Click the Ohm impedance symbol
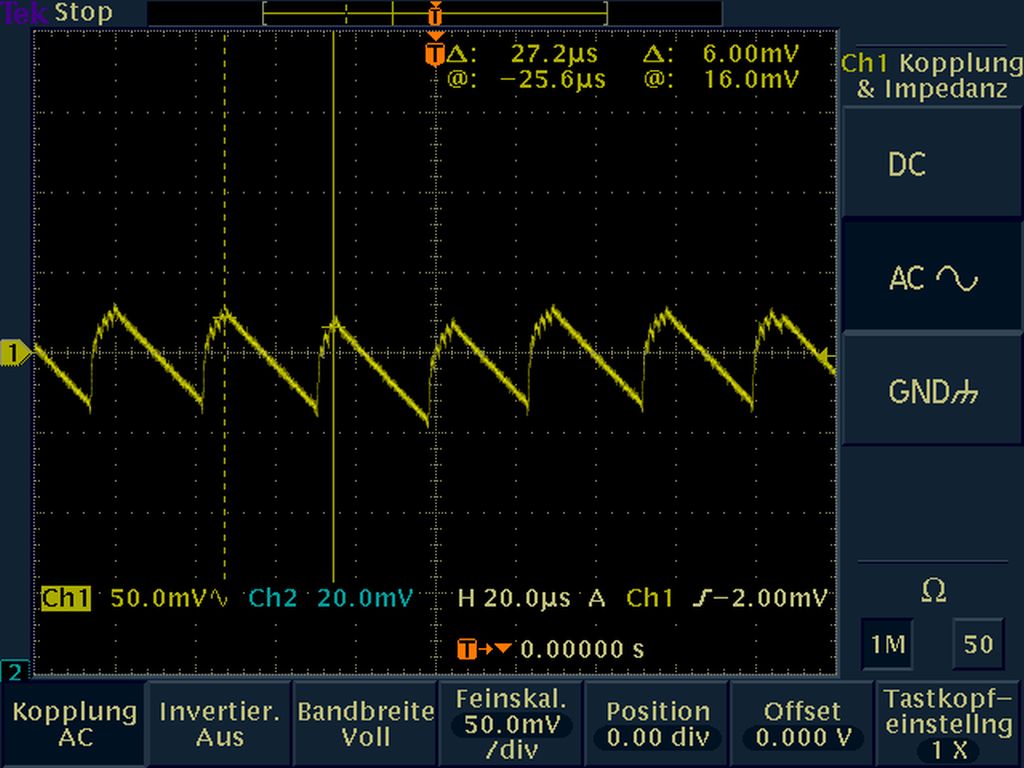 tap(932, 591)
